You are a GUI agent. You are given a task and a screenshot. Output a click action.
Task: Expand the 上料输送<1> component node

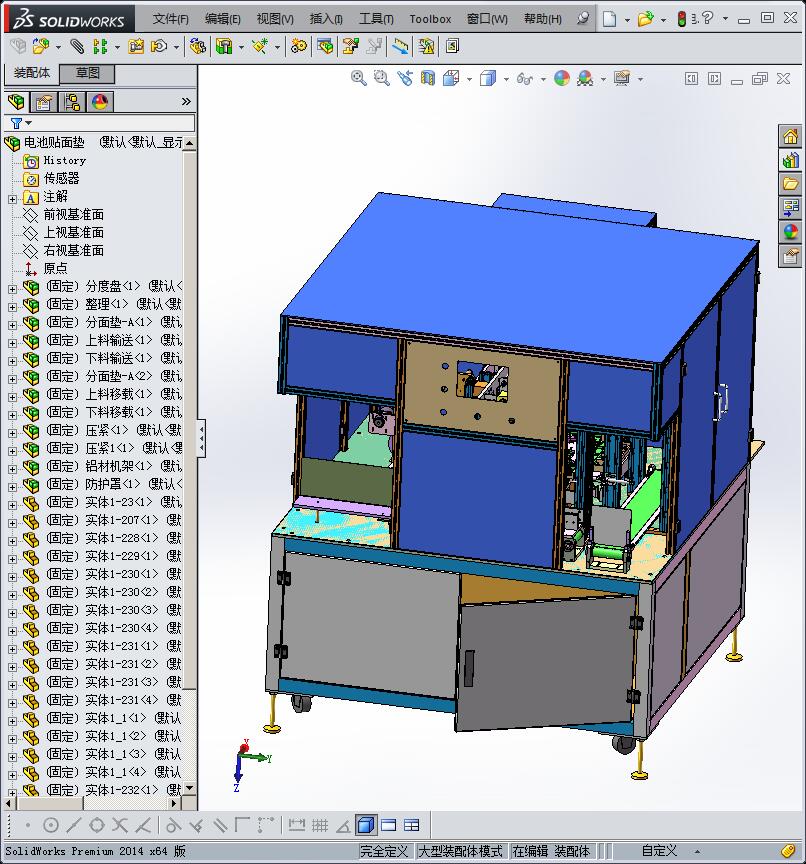tap(12, 343)
